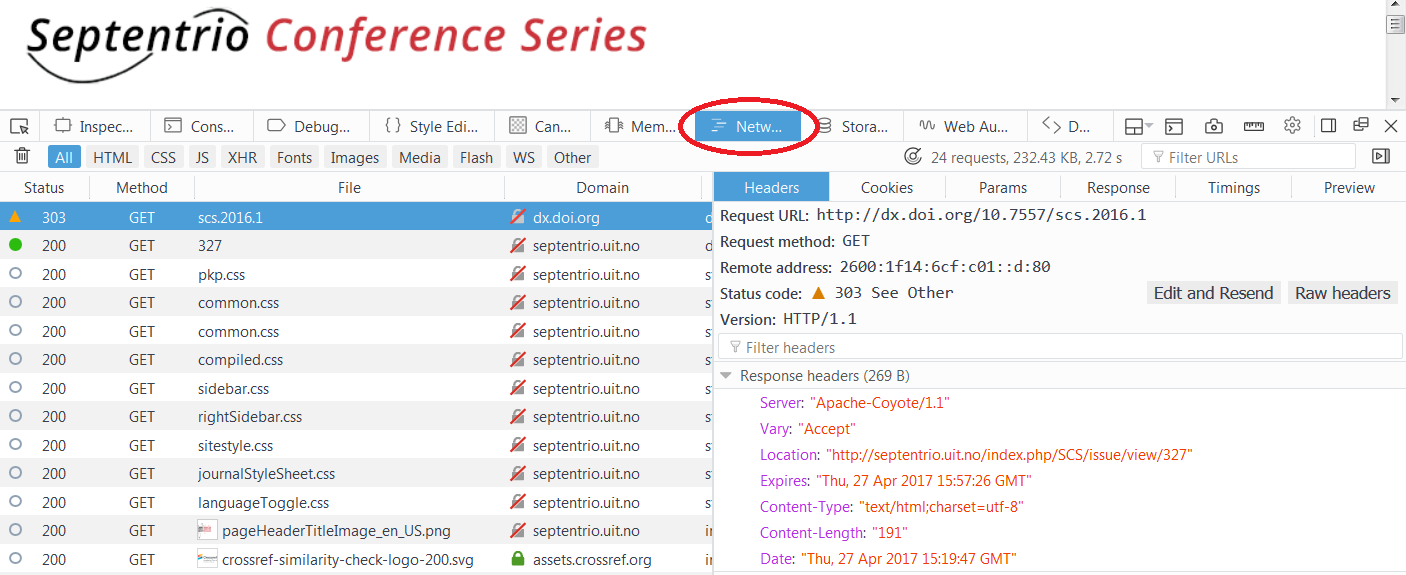Select the All request filter

(64, 157)
